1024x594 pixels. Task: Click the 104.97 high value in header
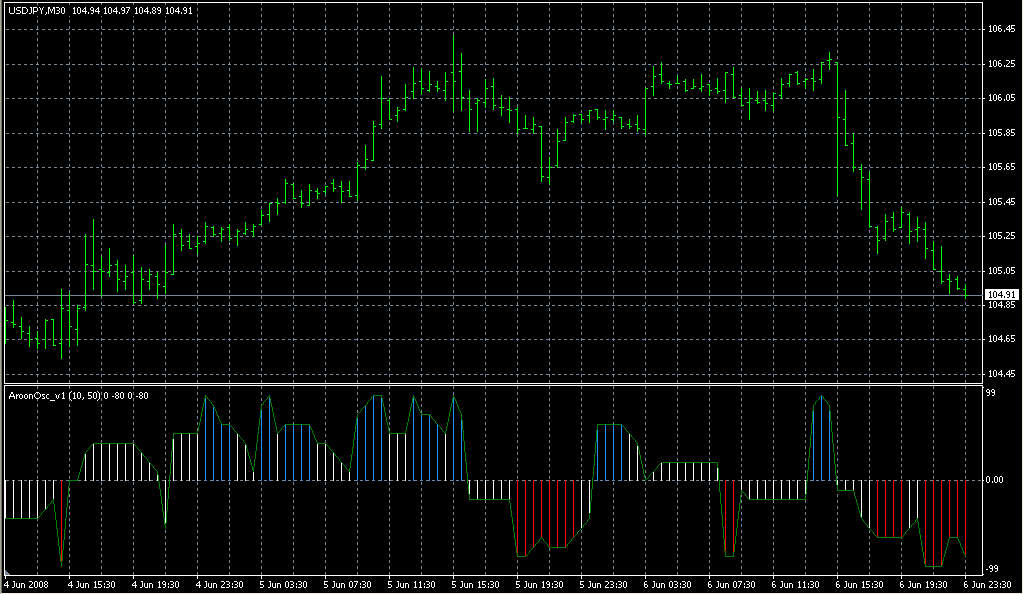(116, 10)
